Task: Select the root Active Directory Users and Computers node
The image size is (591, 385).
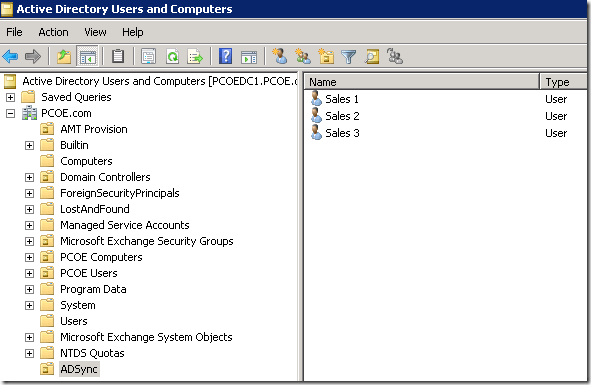Action: point(159,81)
